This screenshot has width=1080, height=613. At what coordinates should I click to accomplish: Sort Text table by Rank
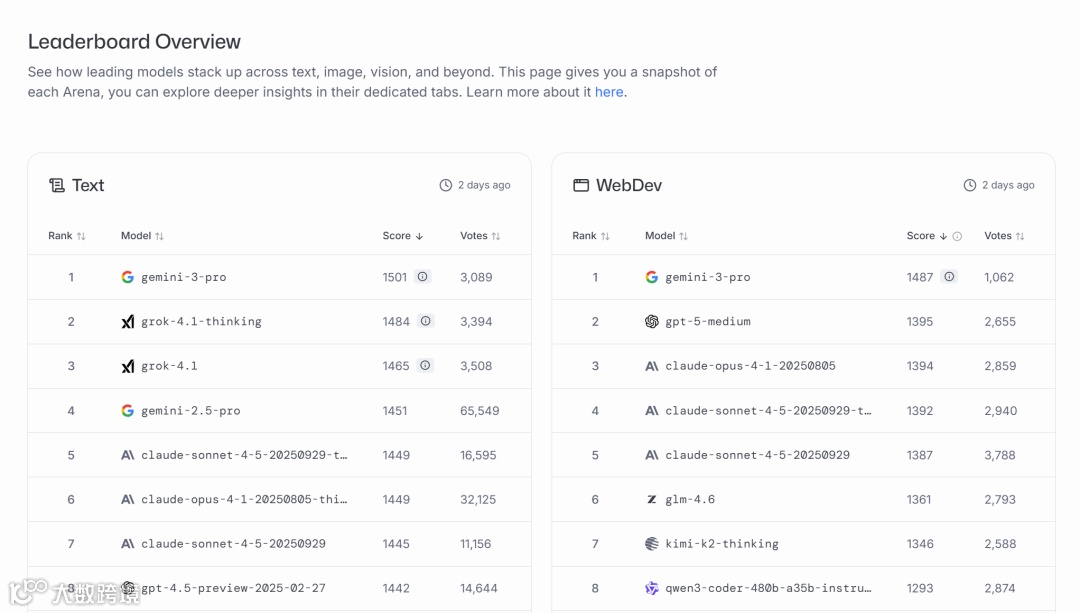click(67, 236)
